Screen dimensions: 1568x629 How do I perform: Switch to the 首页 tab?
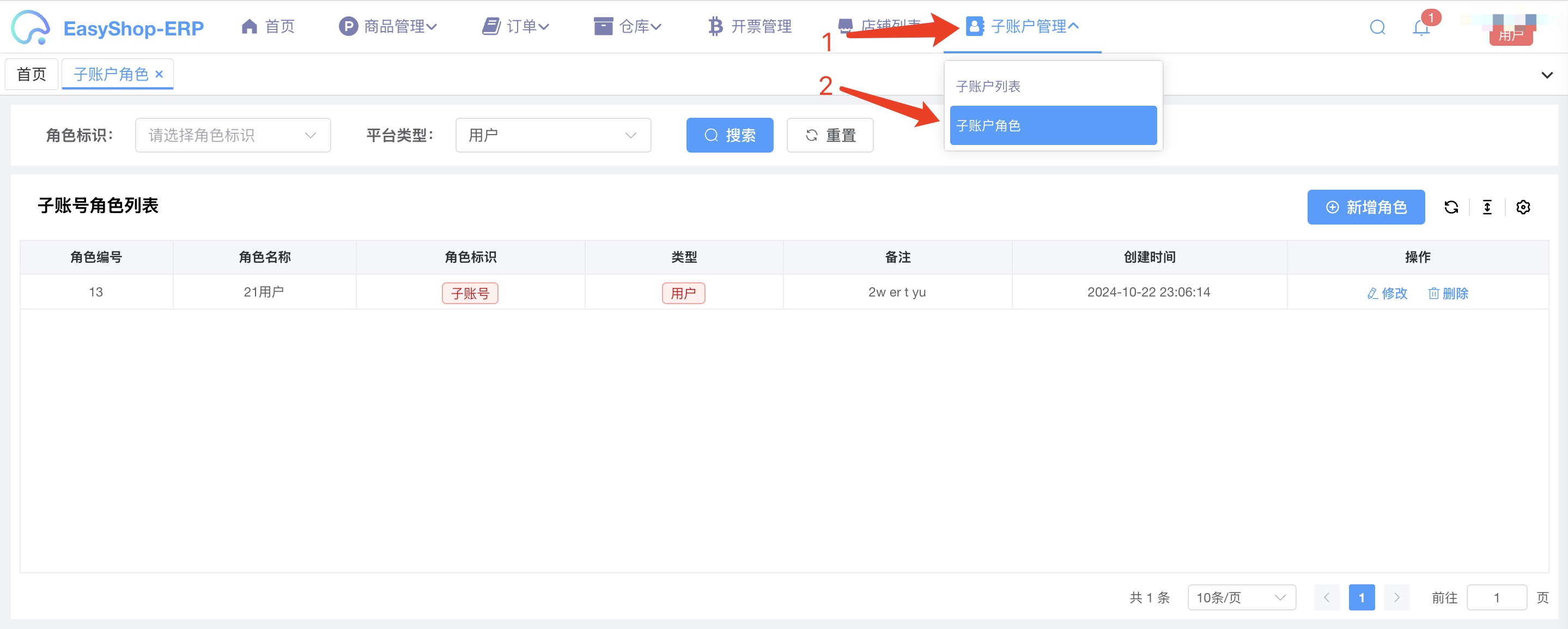click(32, 74)
